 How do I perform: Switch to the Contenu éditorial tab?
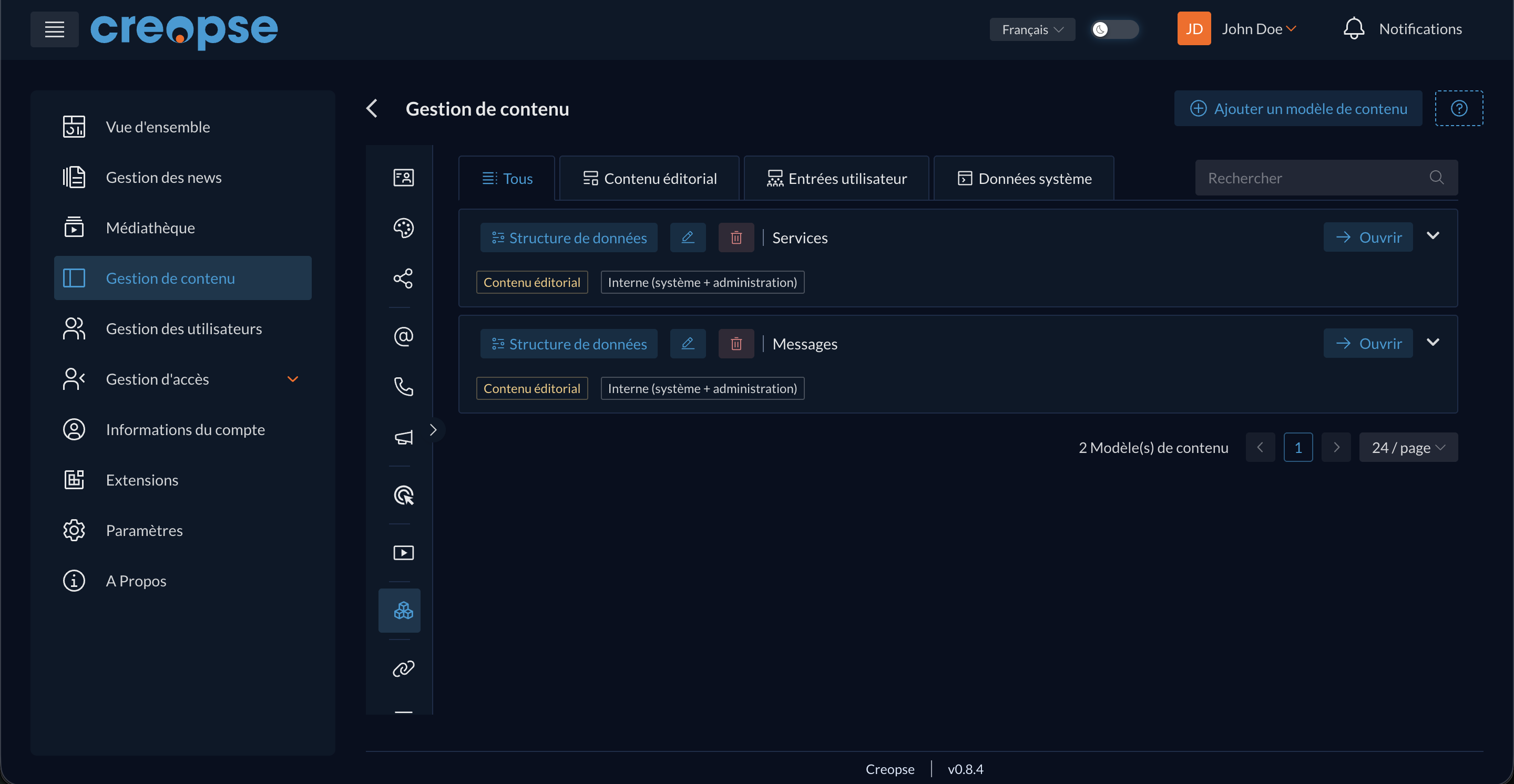649,179
